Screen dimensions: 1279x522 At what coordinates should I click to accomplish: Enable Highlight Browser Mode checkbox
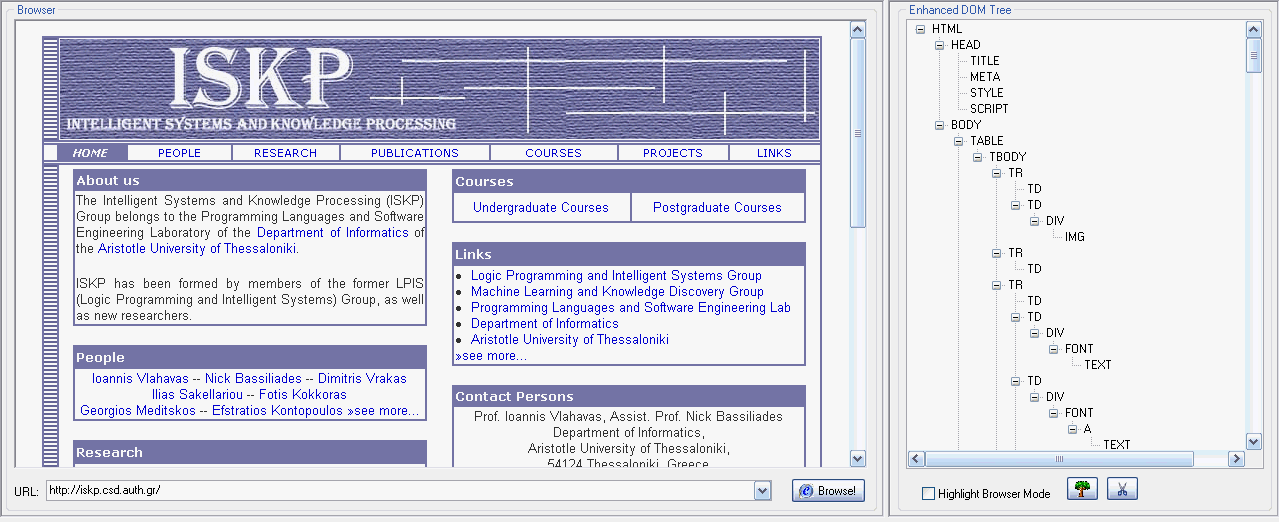pos(928,494)
